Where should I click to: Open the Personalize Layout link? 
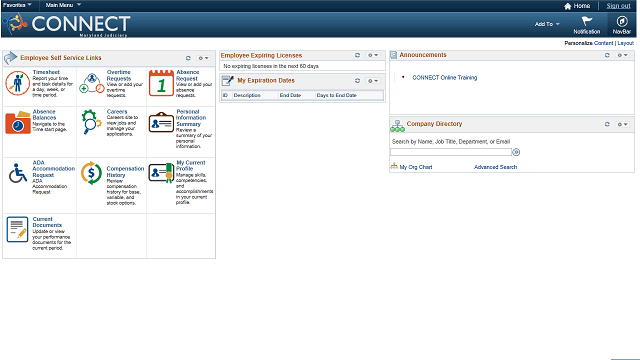(625, 43)
